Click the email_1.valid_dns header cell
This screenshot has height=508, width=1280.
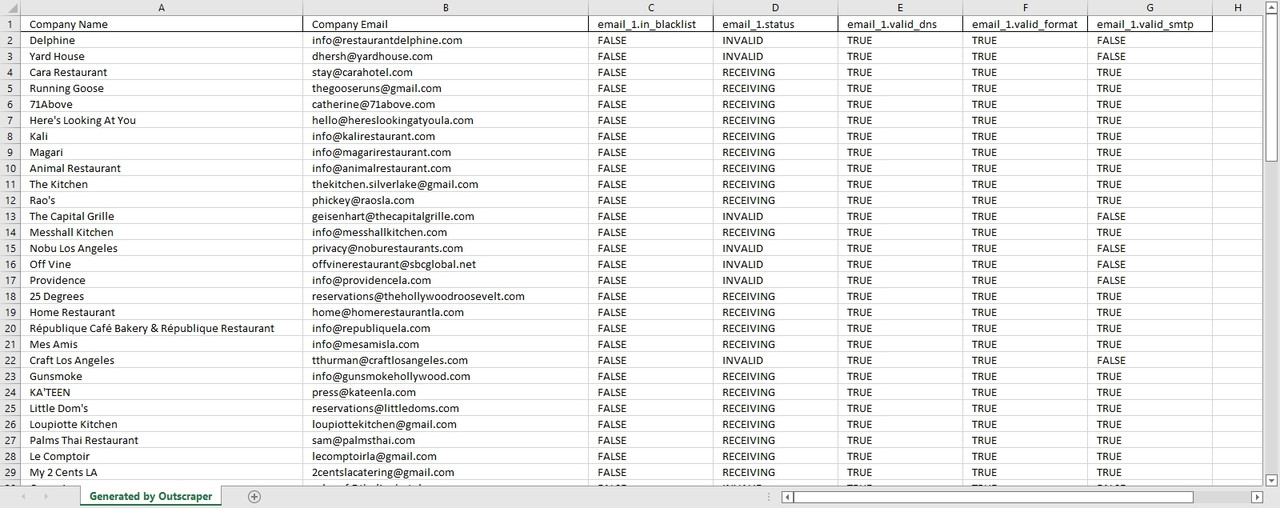pos(900,24)
